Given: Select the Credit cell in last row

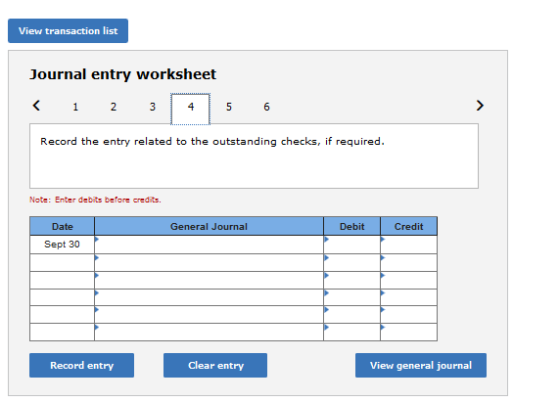Looking at the screenshot, I should [x=409, y=332].
